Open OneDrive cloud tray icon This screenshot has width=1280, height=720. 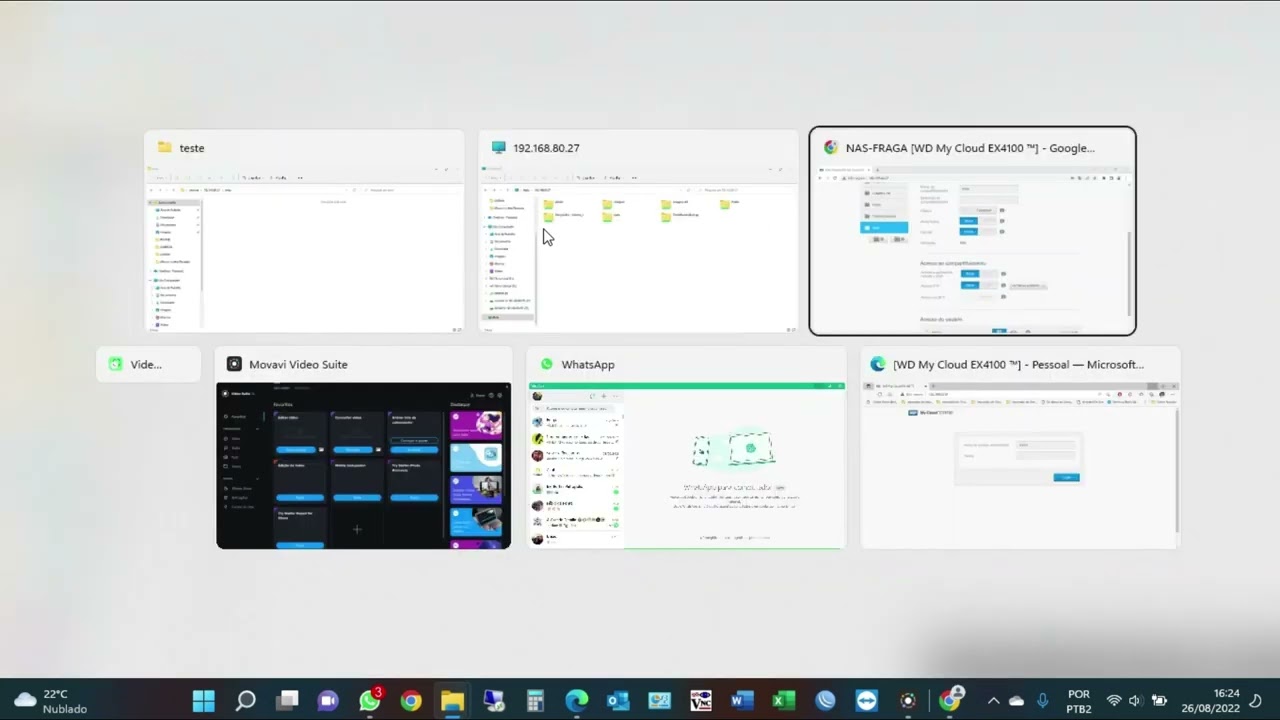(1017, 701)
